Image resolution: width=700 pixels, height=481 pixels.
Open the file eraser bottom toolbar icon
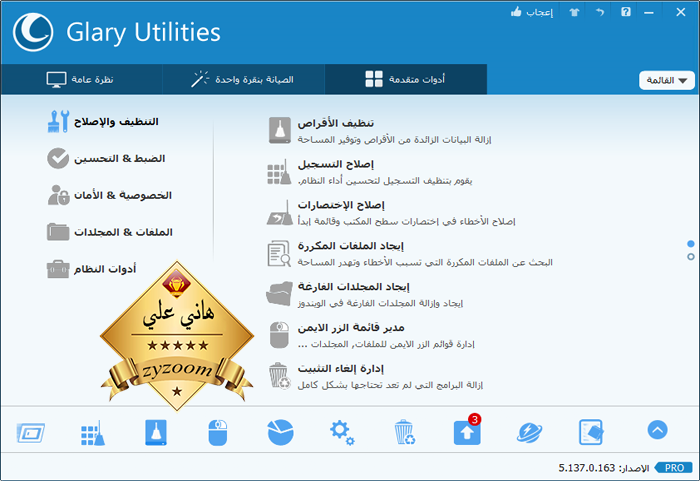(592, 432)
